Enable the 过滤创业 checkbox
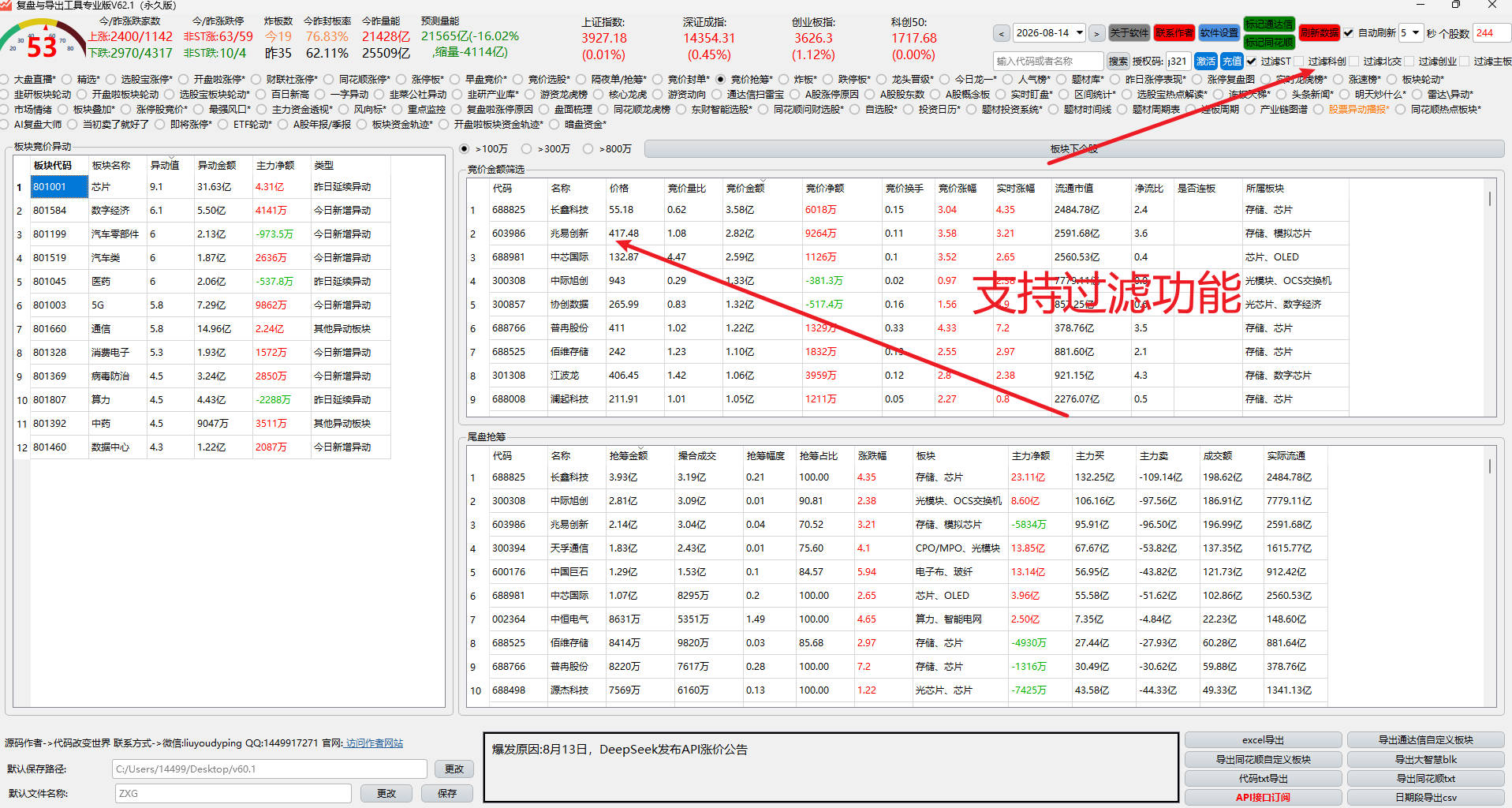Viewport: 1512px width, 808px height. click(x=1409, y=61)
